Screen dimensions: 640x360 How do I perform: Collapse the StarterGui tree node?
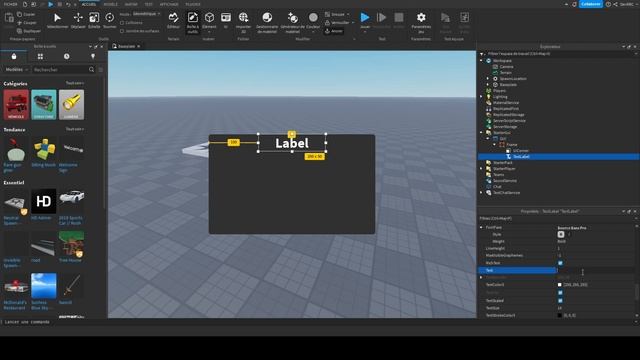tap(481, 133)
